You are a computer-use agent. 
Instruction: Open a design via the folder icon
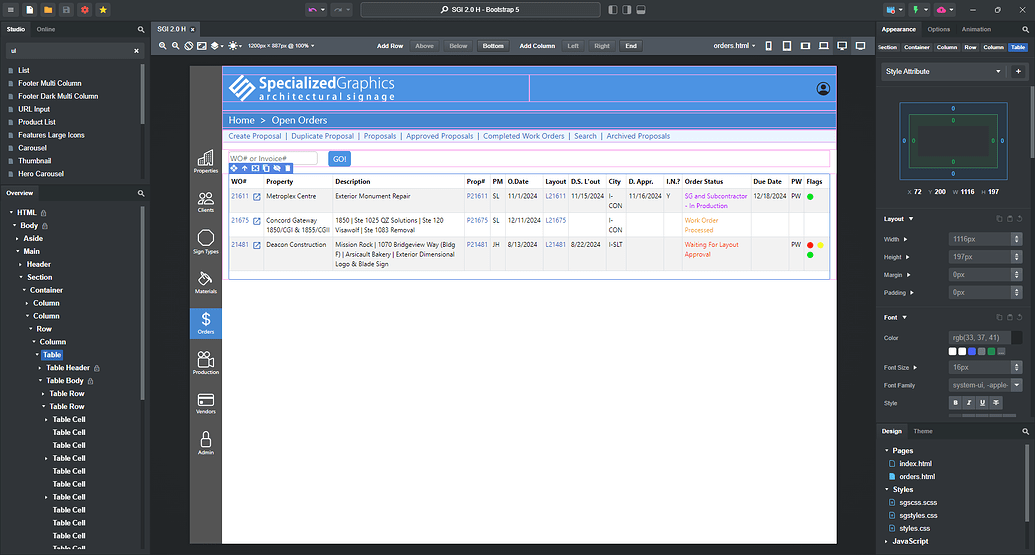pyautogui.click(x=48, y=10)
